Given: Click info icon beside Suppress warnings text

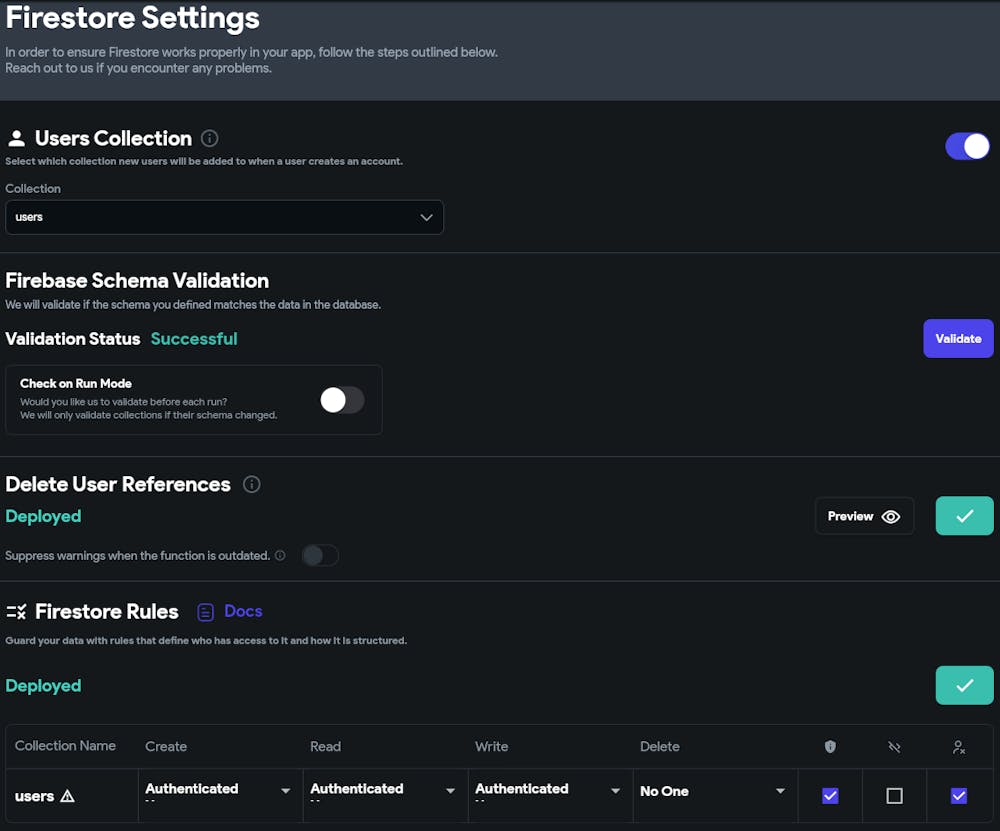Looking at the screenshot, I should coord(280,555).
